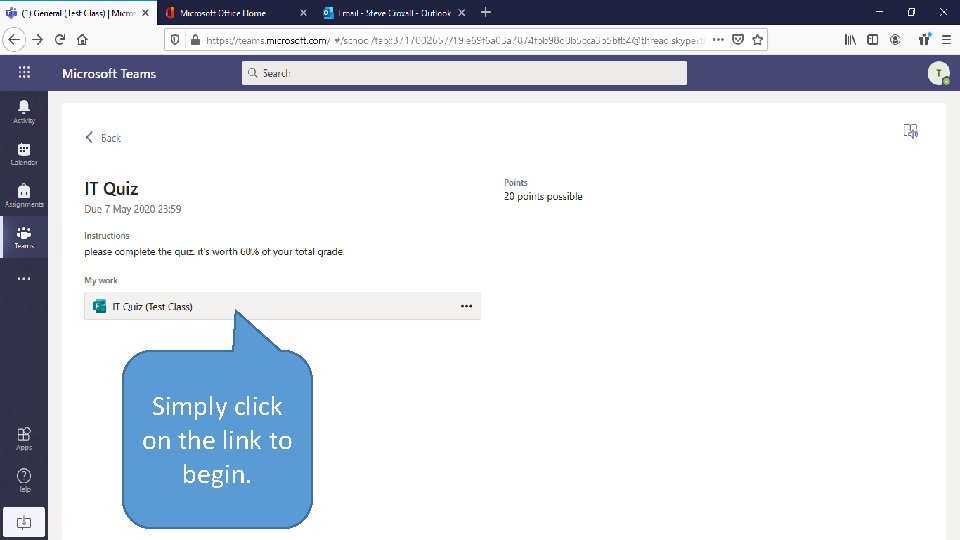Image resolution: width=960 pixels, height=540 pixels.
Task: Select the General (Test Class) Teams tab
Action: (x=78, y=12)
